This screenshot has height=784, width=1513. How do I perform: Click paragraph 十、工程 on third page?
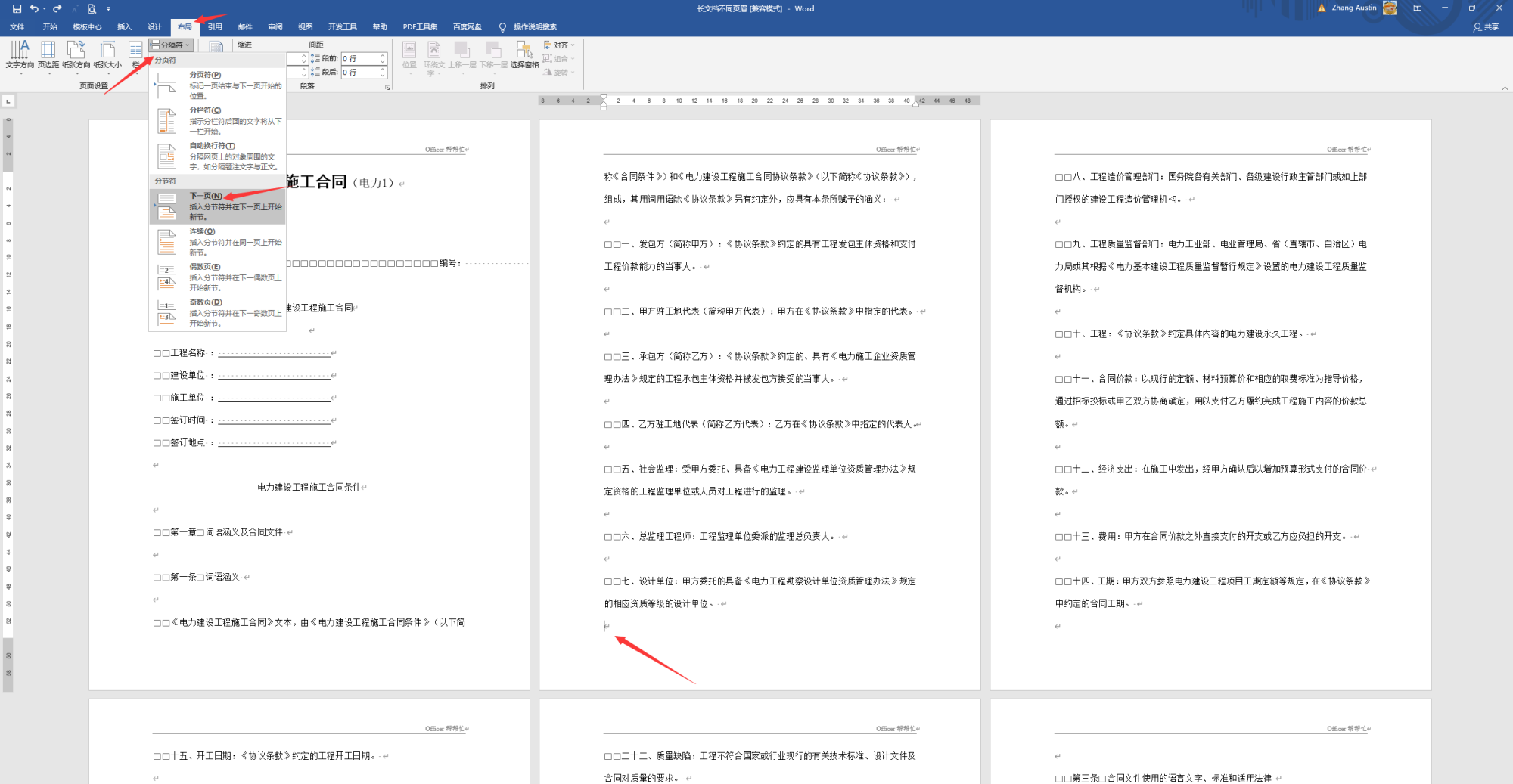pos(1185,334)
